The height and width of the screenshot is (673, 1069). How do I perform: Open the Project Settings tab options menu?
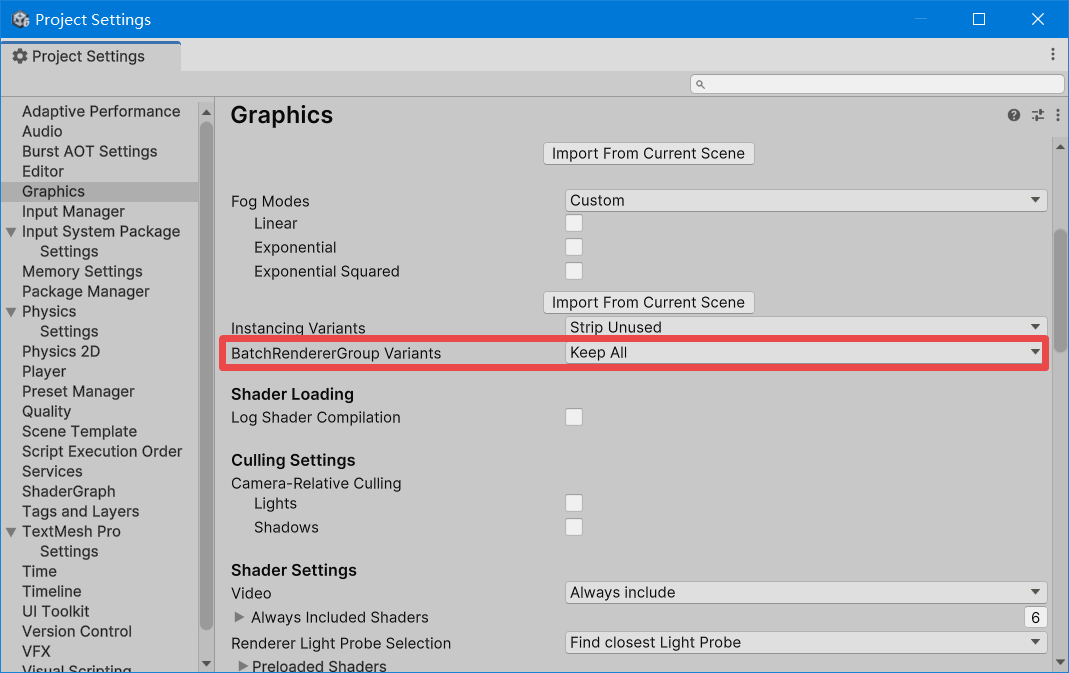(x=1053, y=55)
